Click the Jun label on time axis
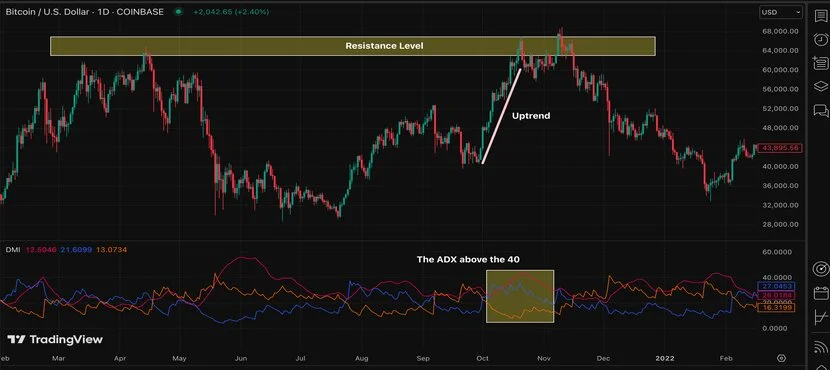The height and width of the screenshot is (370, 830). 241,358
